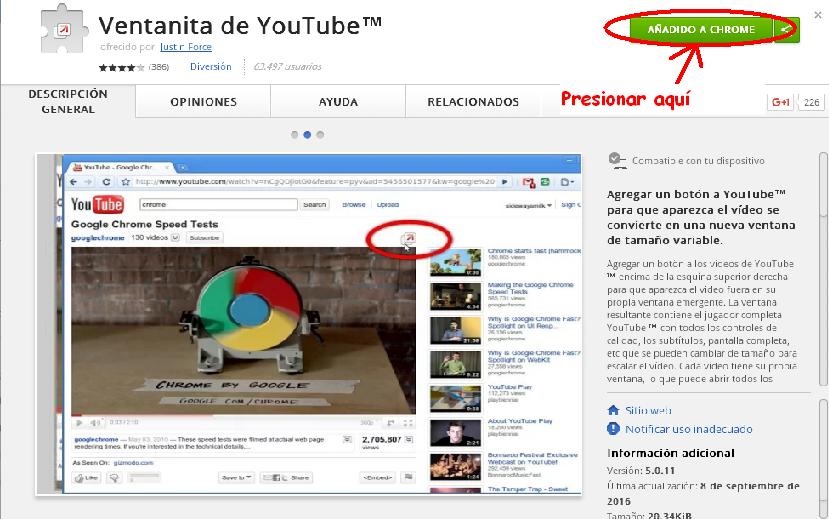This screenshot has height=519, width=829.
Task: Select the first carousel dot indicator
Action: coord(294,134)
